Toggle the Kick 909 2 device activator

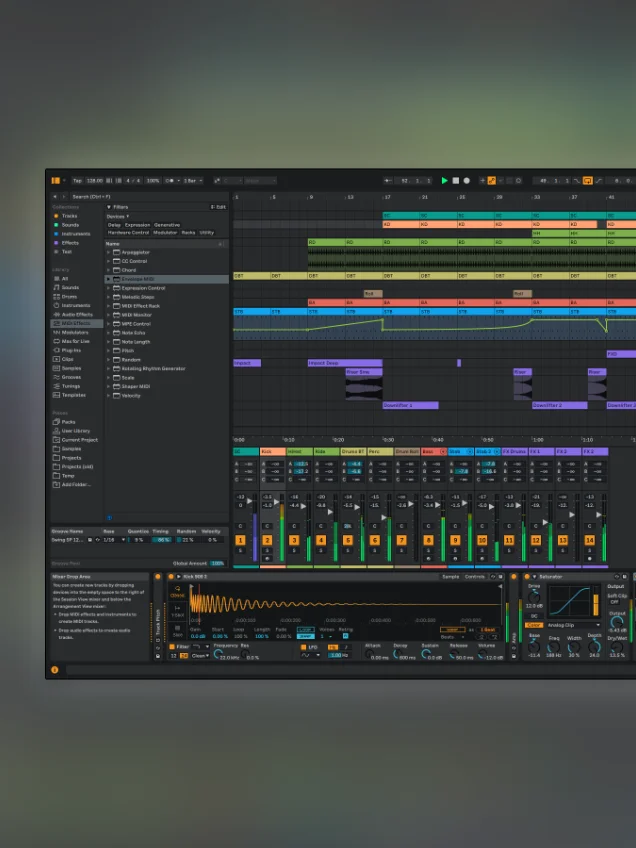click(x=171, y=577)
